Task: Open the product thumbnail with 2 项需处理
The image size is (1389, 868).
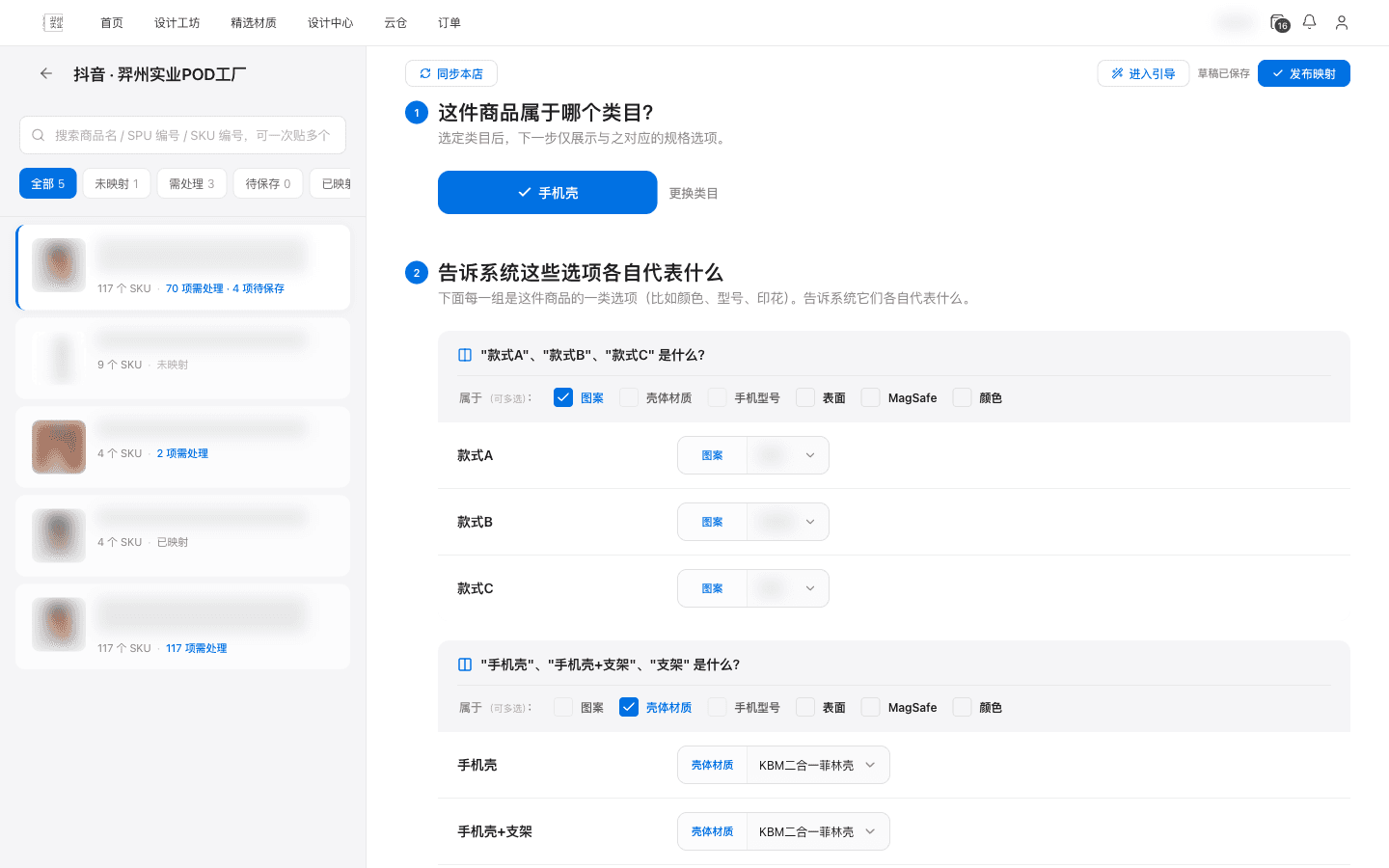Action: tap(59, 447)
